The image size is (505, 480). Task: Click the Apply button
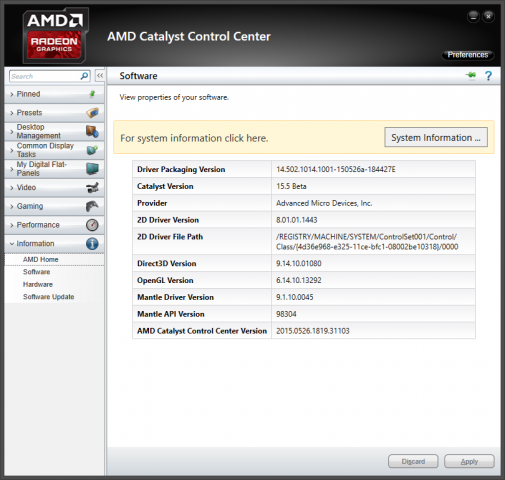pyautogui.click(x=469, y=461)
